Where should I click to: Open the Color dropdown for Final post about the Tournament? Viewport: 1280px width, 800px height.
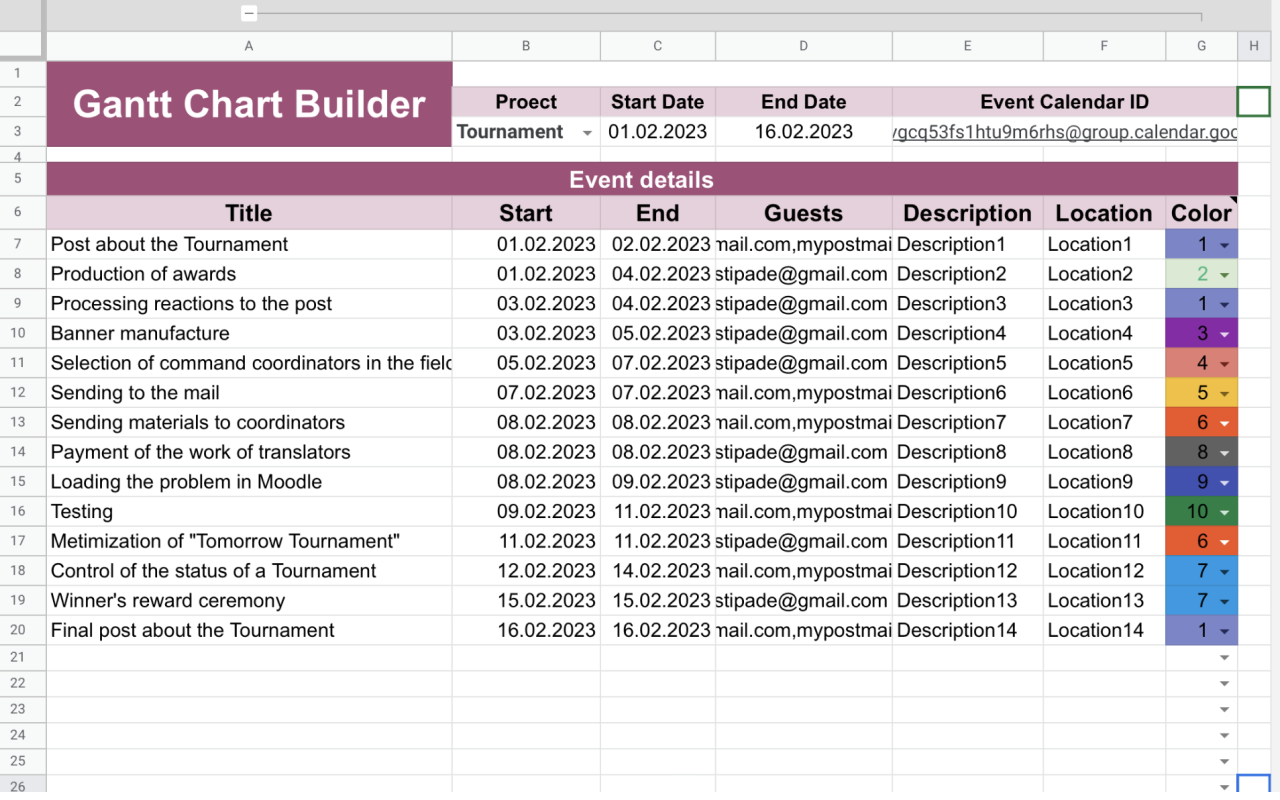(x=1224, y=630)
